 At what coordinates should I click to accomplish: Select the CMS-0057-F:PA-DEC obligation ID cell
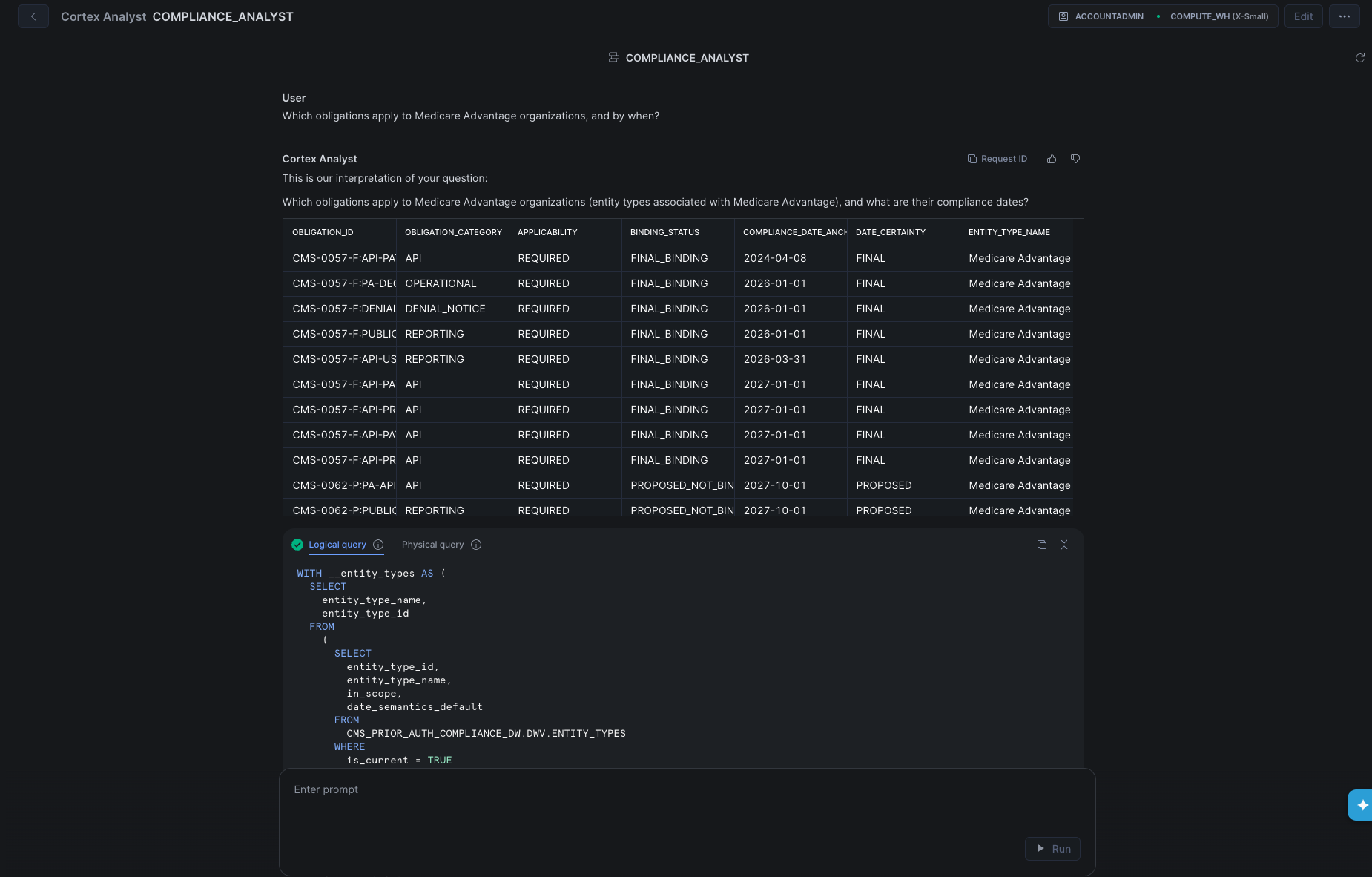coord(340,283)
